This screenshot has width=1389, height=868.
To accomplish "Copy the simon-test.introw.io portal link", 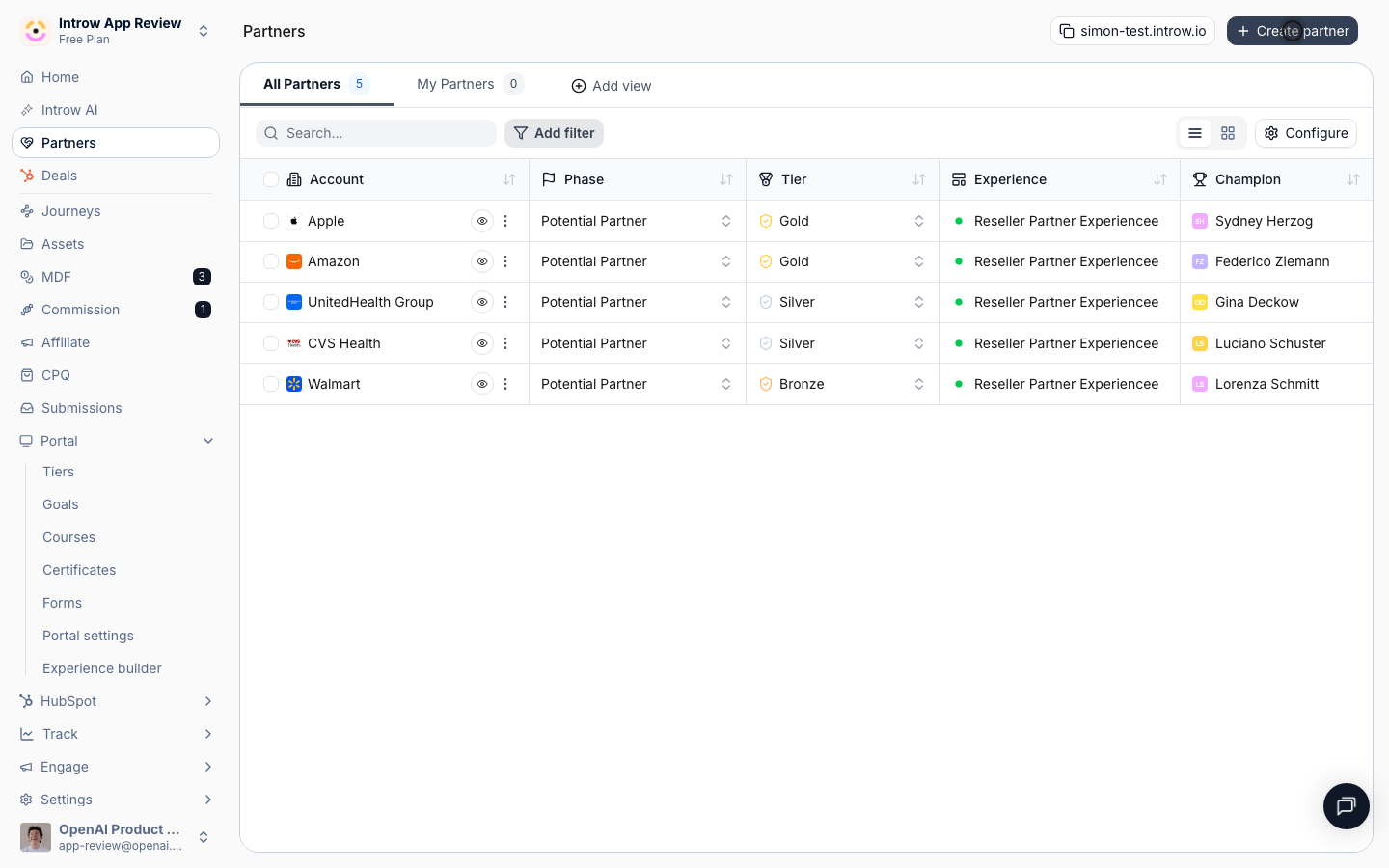I will point(1132,31).
